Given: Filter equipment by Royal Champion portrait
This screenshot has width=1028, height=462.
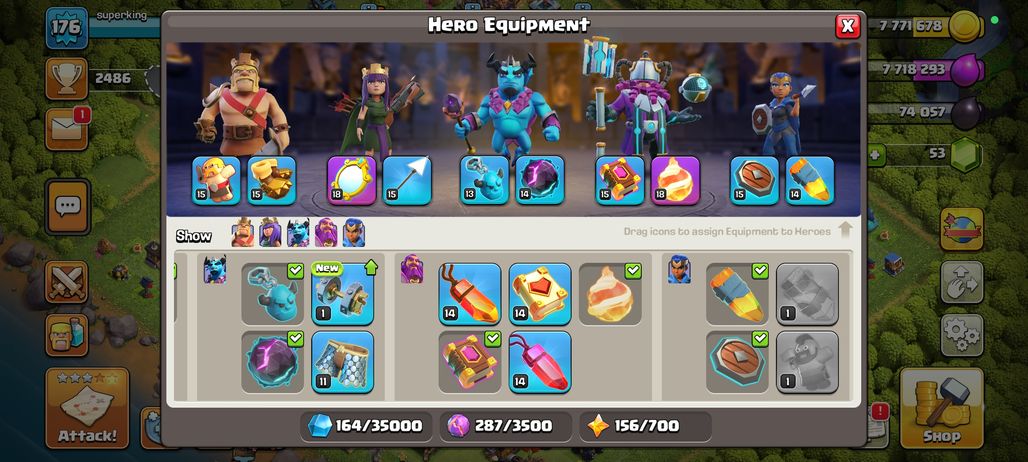Looking at the screenshot, I should coord(353,233).
